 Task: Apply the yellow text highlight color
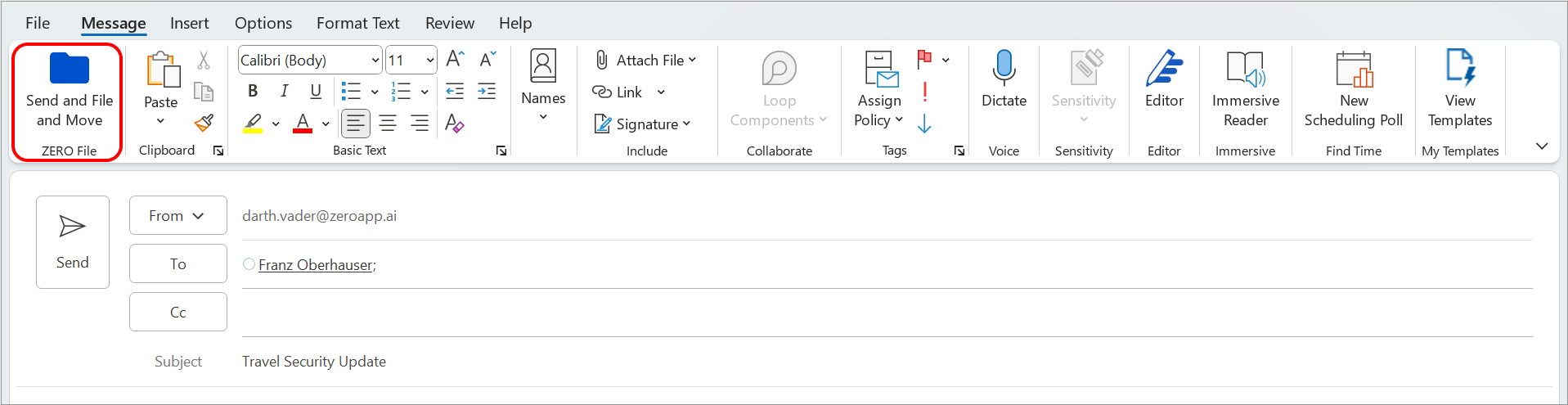click(253, 124)
